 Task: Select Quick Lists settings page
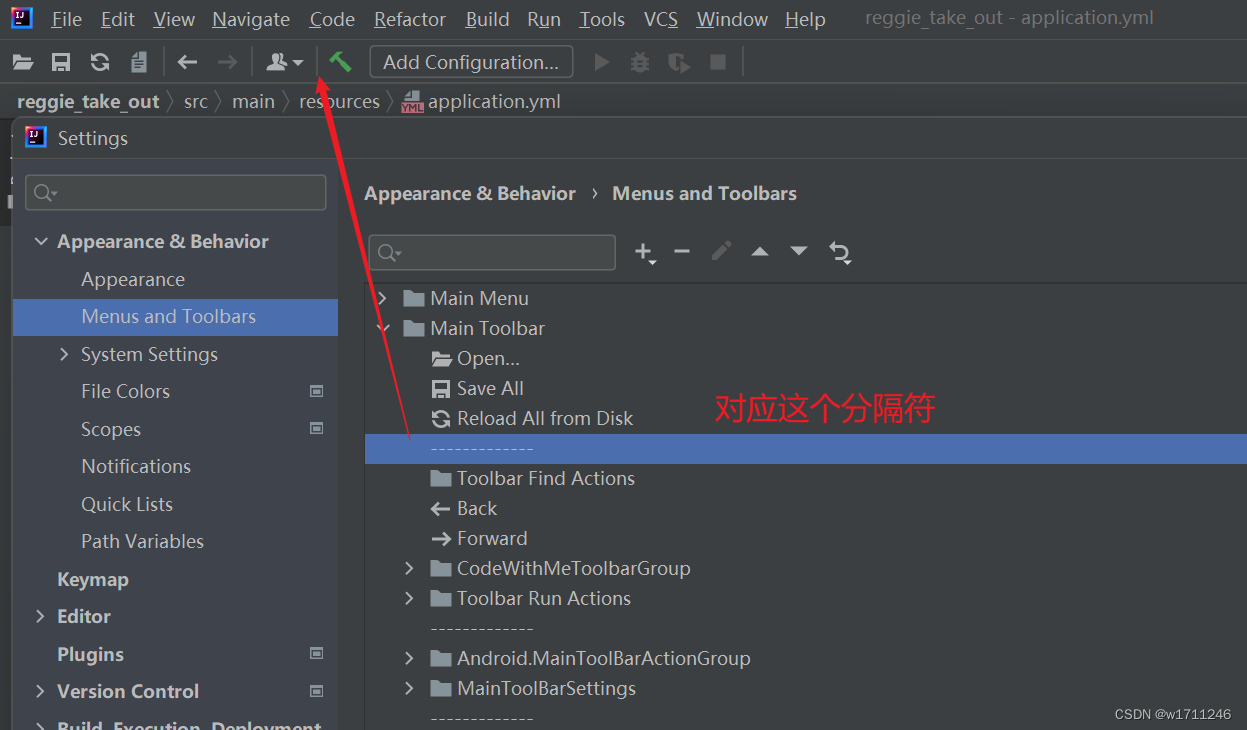click(x=127, y=504)
